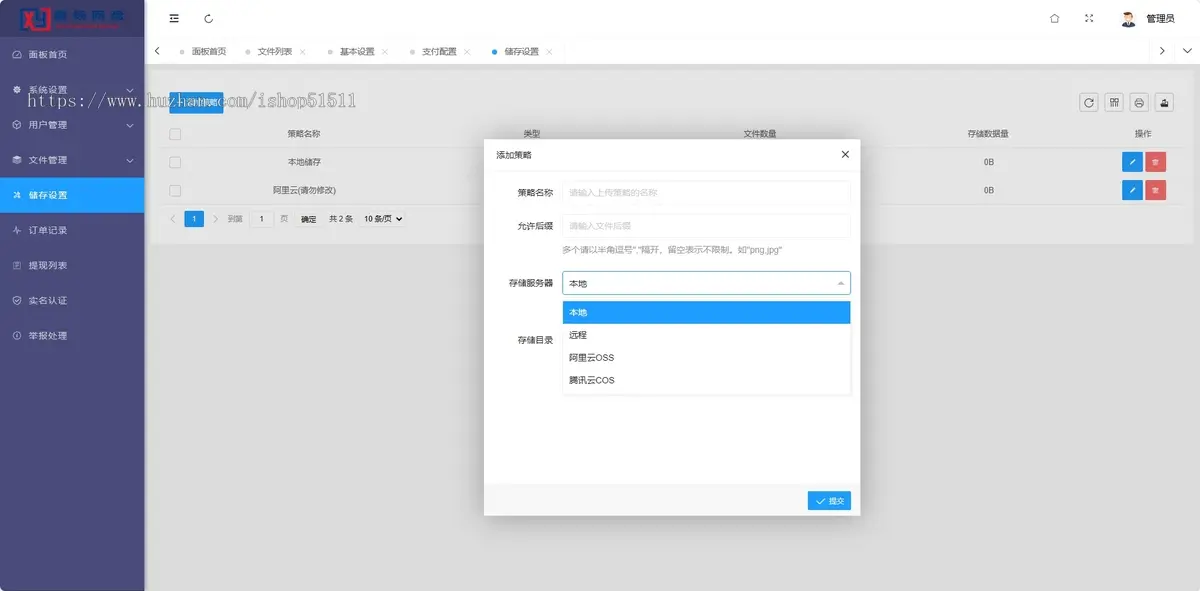1200x591 pixels.
Task: Choose 阿里云OSS in the dropdown list
Action: click(x=706, y=357)
